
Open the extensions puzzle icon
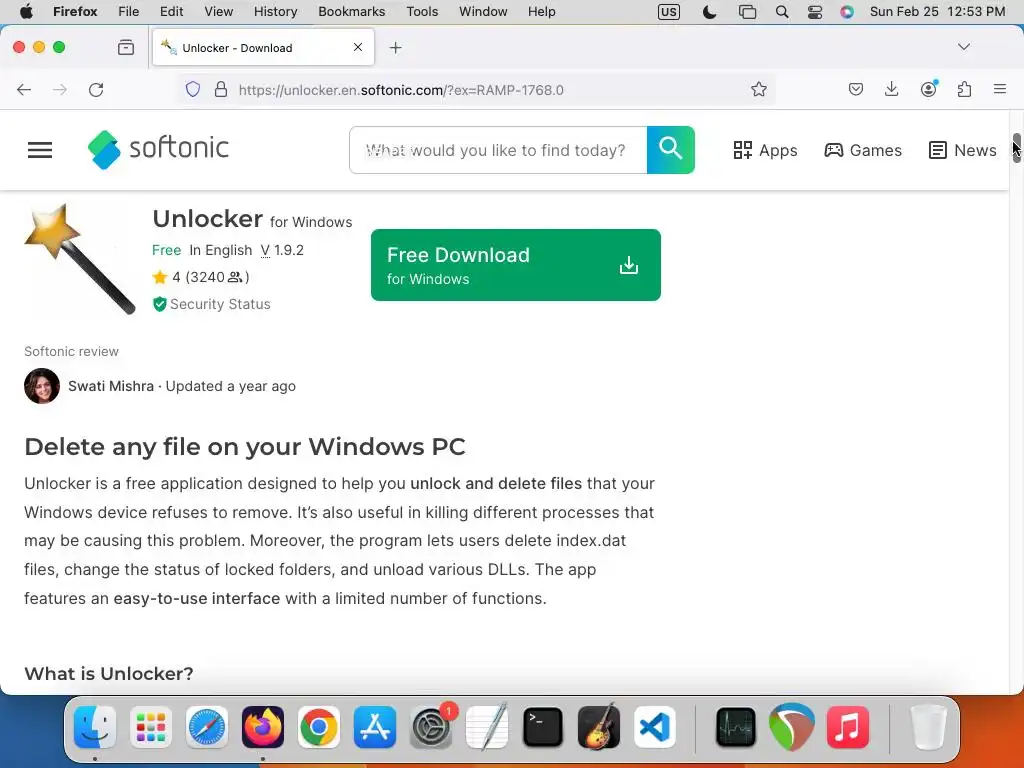965,89
